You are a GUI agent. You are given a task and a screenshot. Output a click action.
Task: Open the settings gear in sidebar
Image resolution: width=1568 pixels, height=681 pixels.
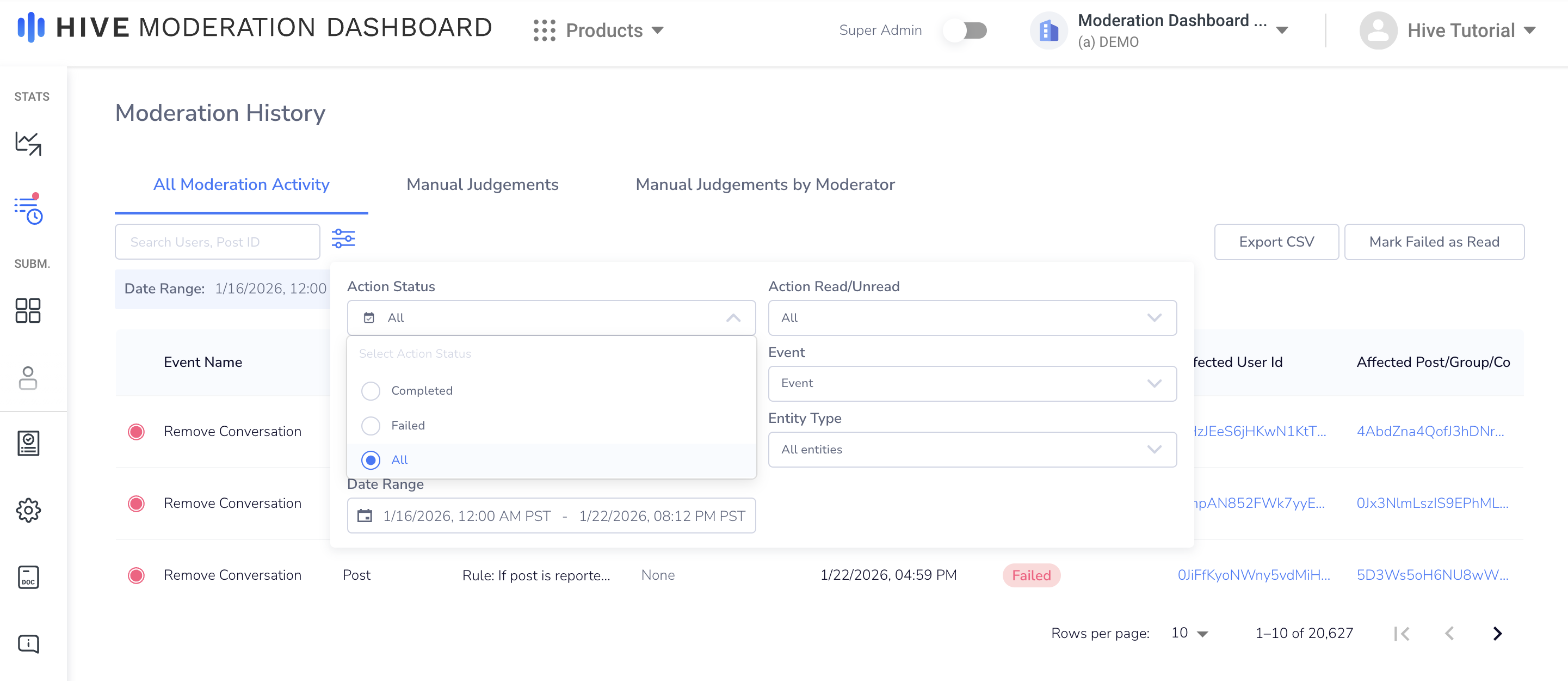pyautogui.click(x=28, y=510)
